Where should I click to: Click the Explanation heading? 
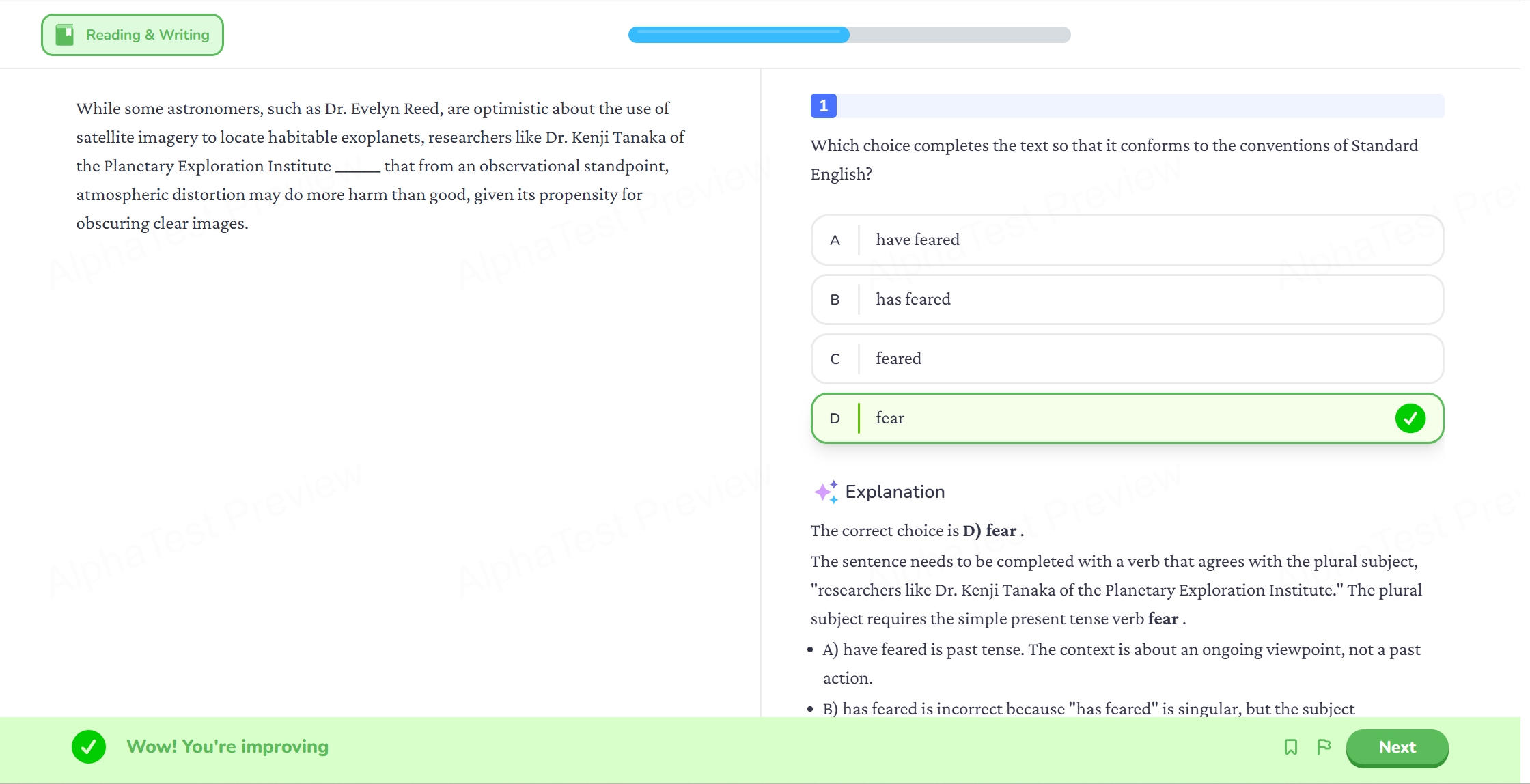click(895, 492)
